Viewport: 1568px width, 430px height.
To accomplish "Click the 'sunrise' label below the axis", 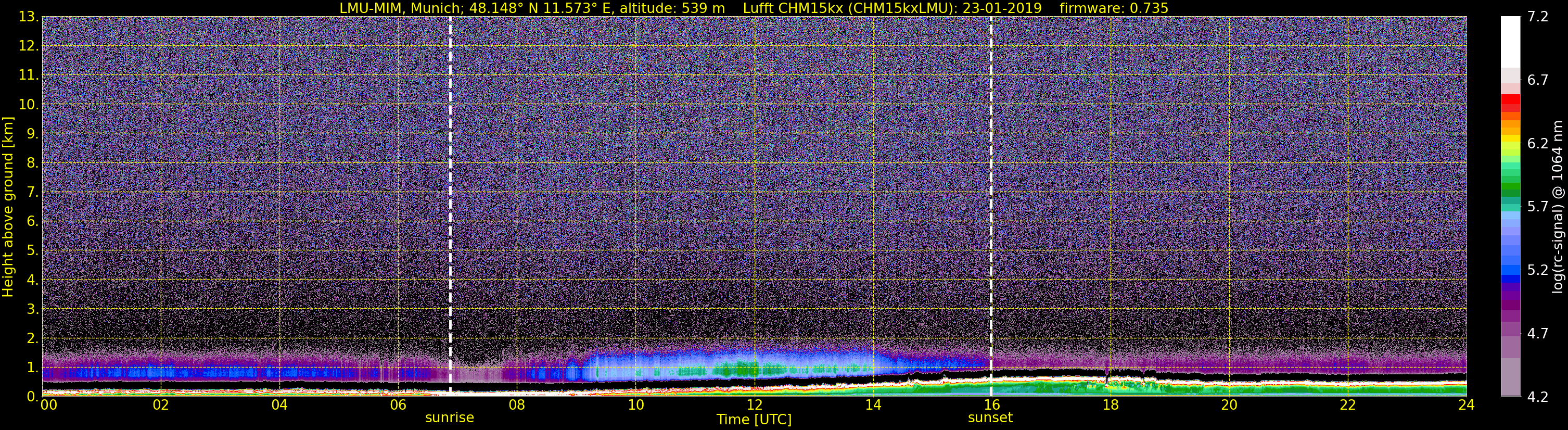I will 449,418.
